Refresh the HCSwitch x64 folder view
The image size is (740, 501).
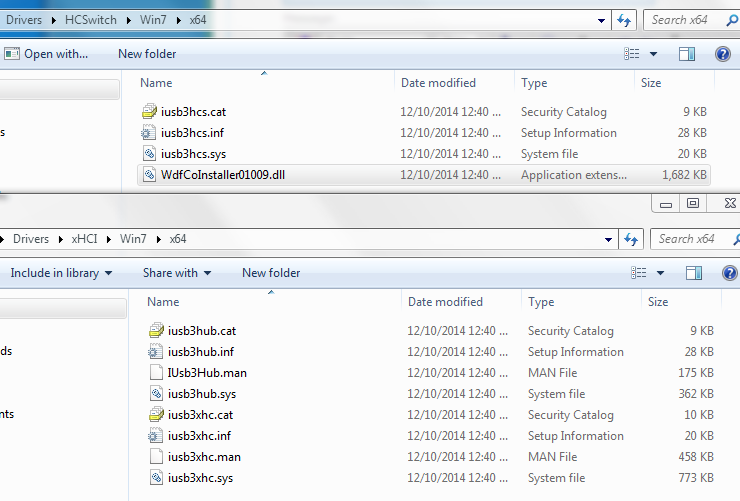pyautogui.click(x=624, y=20)
